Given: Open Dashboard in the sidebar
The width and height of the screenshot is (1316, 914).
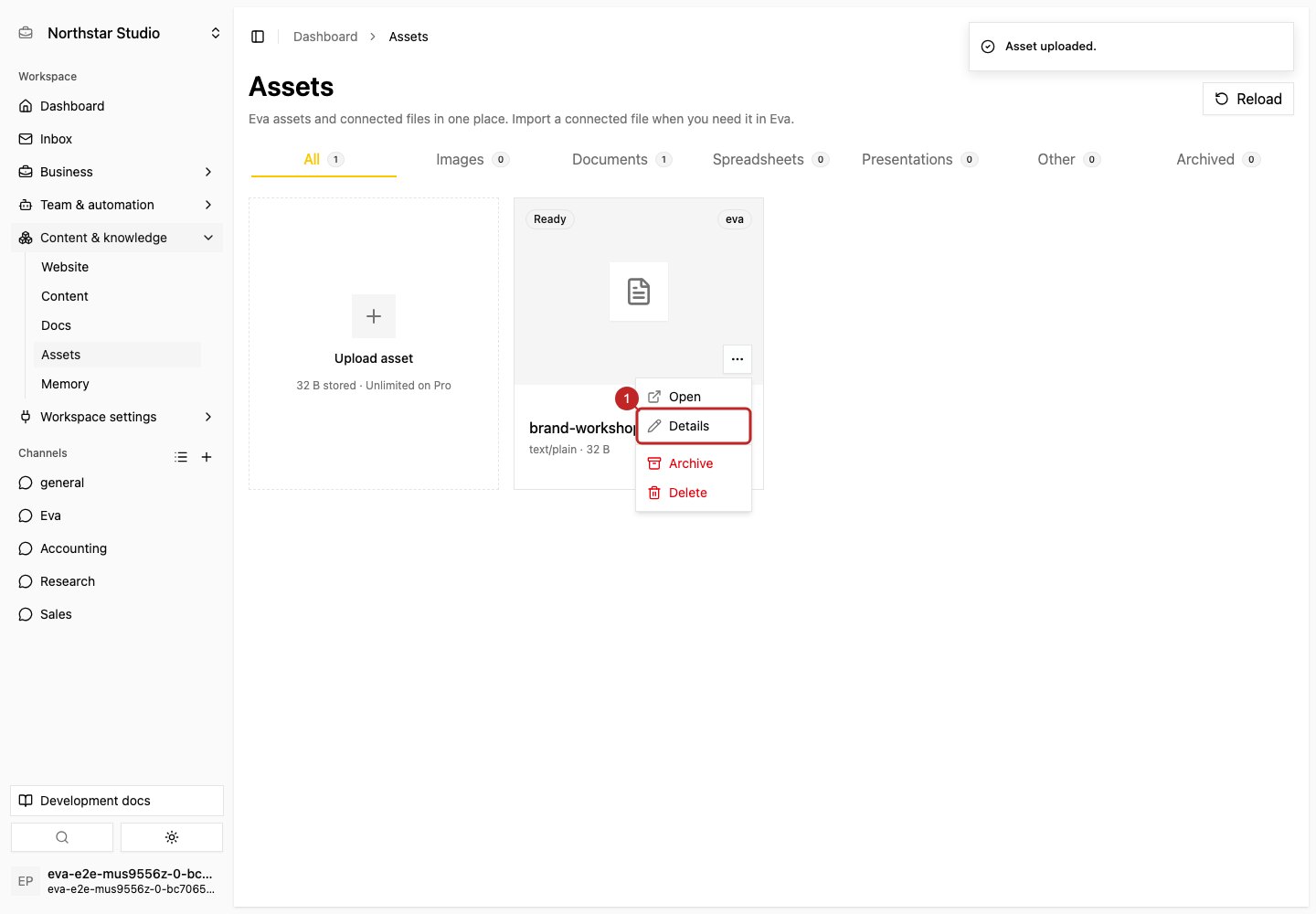Looking at the screenshot, I should 117,106.
